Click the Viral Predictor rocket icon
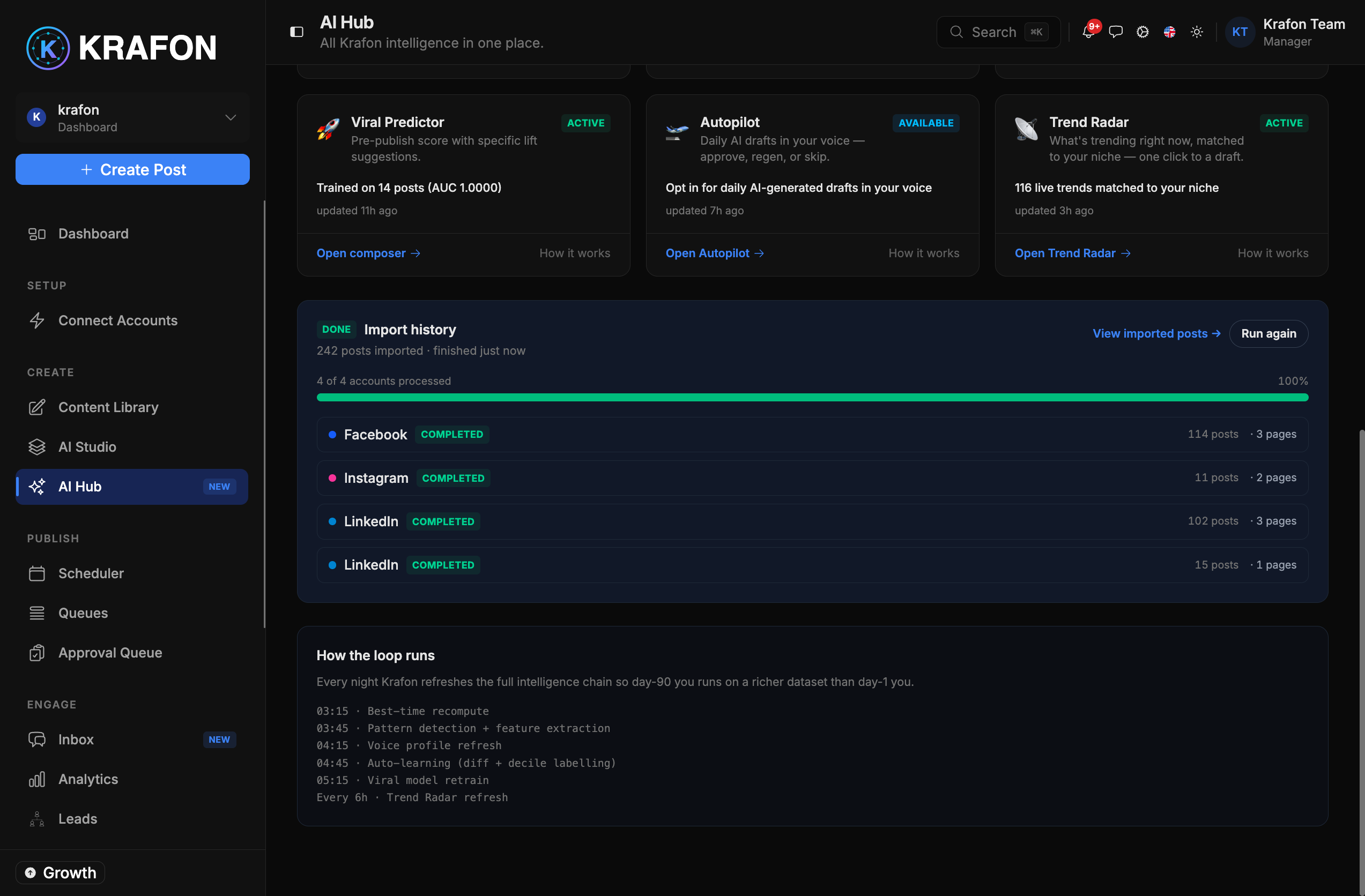Image resolution: width=1365 pixels, height=896 pixels. click(328, 129)
